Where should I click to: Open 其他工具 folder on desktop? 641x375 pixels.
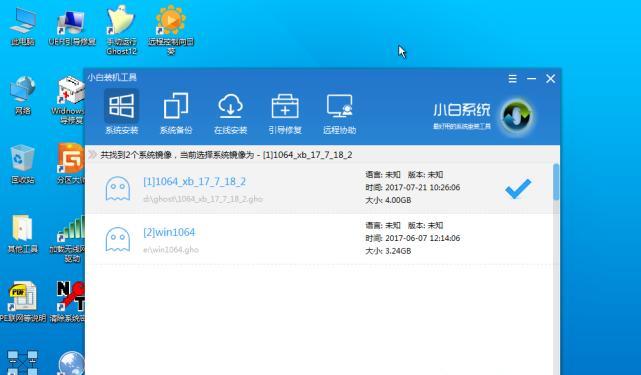pos(22,233)
